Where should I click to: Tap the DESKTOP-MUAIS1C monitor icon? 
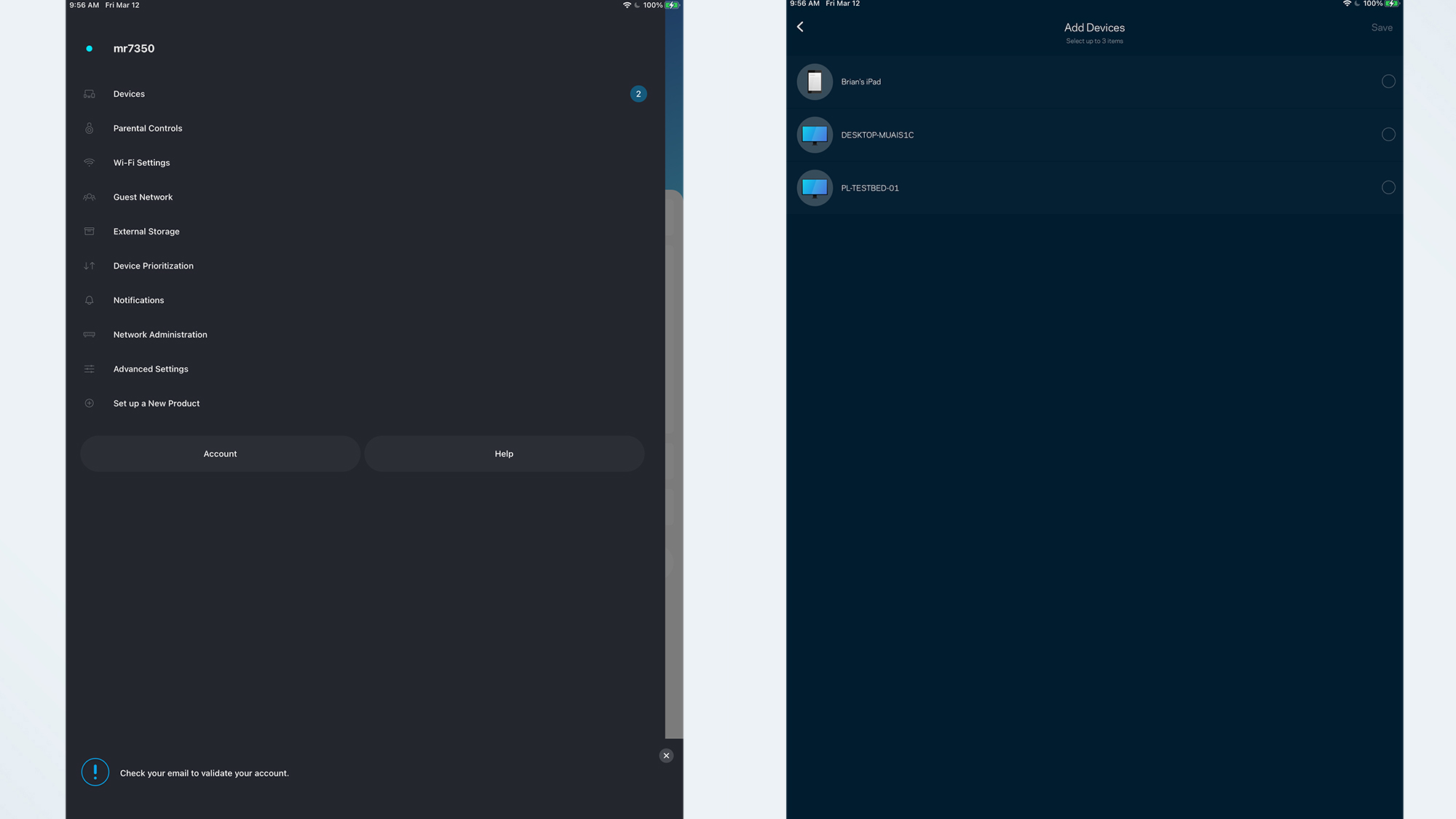pos(815,135)
